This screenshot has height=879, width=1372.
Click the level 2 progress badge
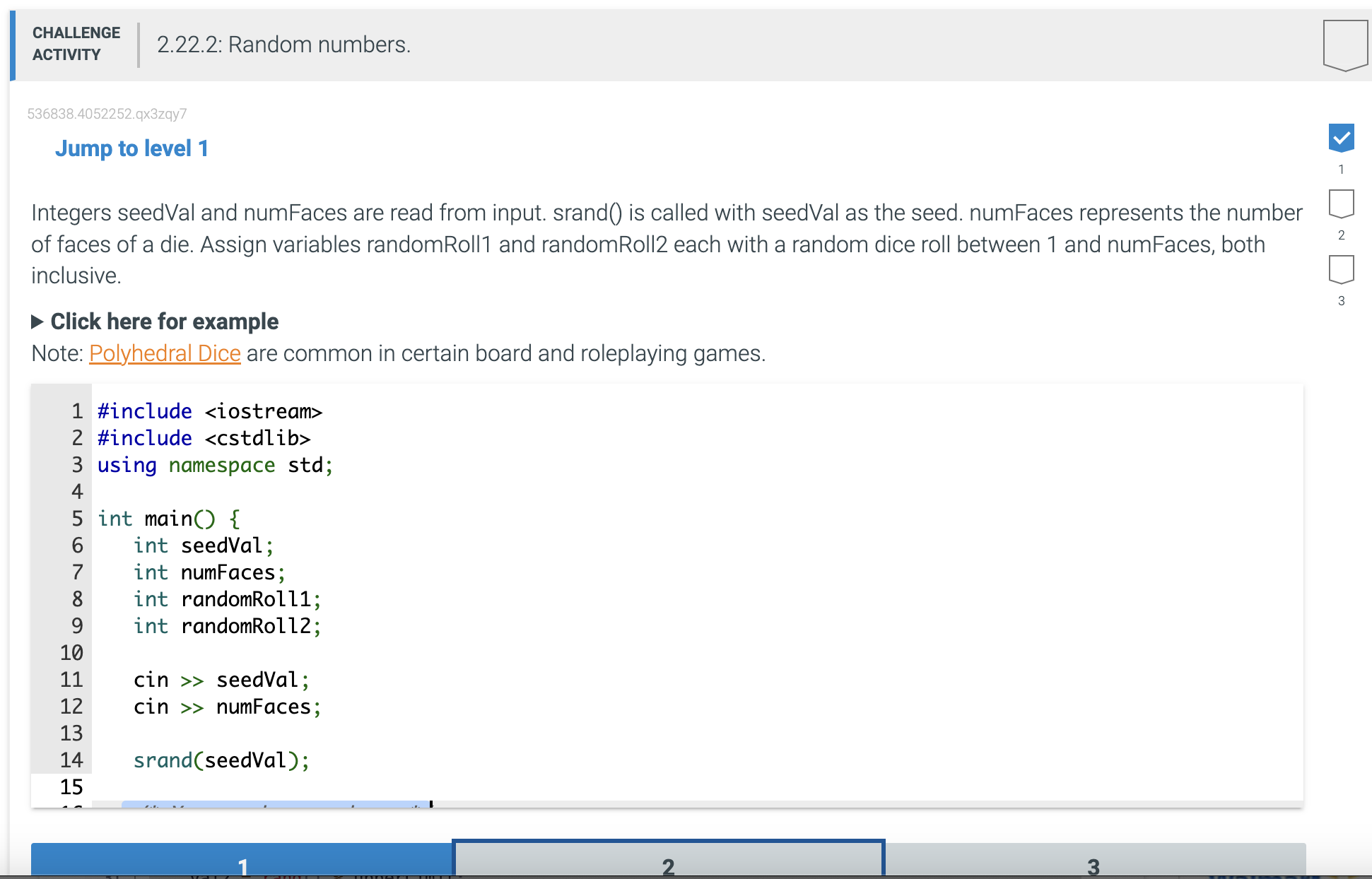click(1341, 203)
